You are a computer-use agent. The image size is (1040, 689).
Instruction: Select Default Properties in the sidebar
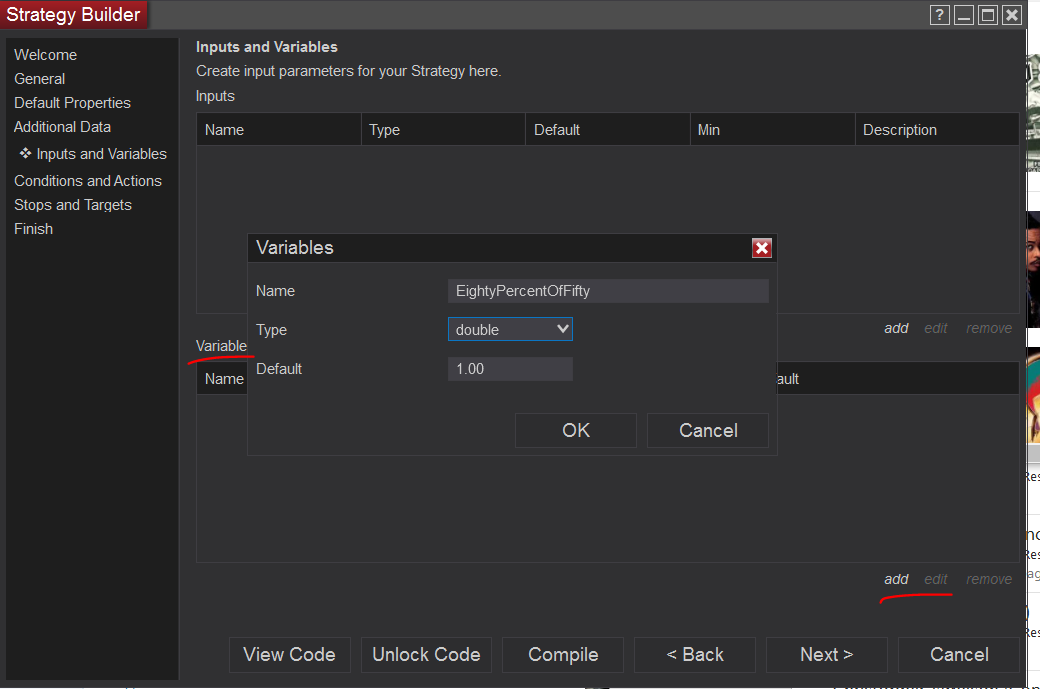[72, 103]
